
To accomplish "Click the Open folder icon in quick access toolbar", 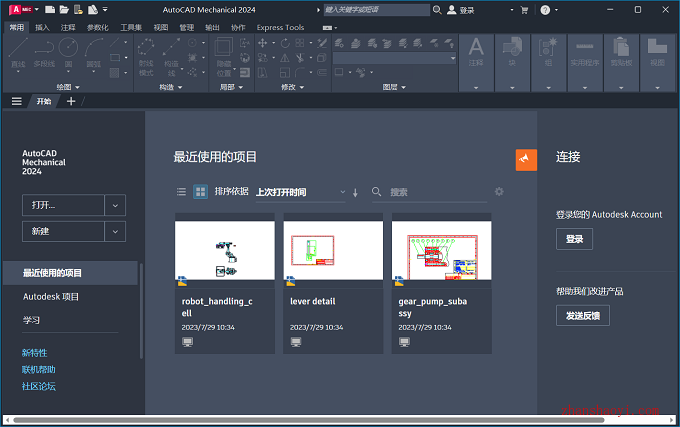I will pyautogui.click(x=64, y=10).
